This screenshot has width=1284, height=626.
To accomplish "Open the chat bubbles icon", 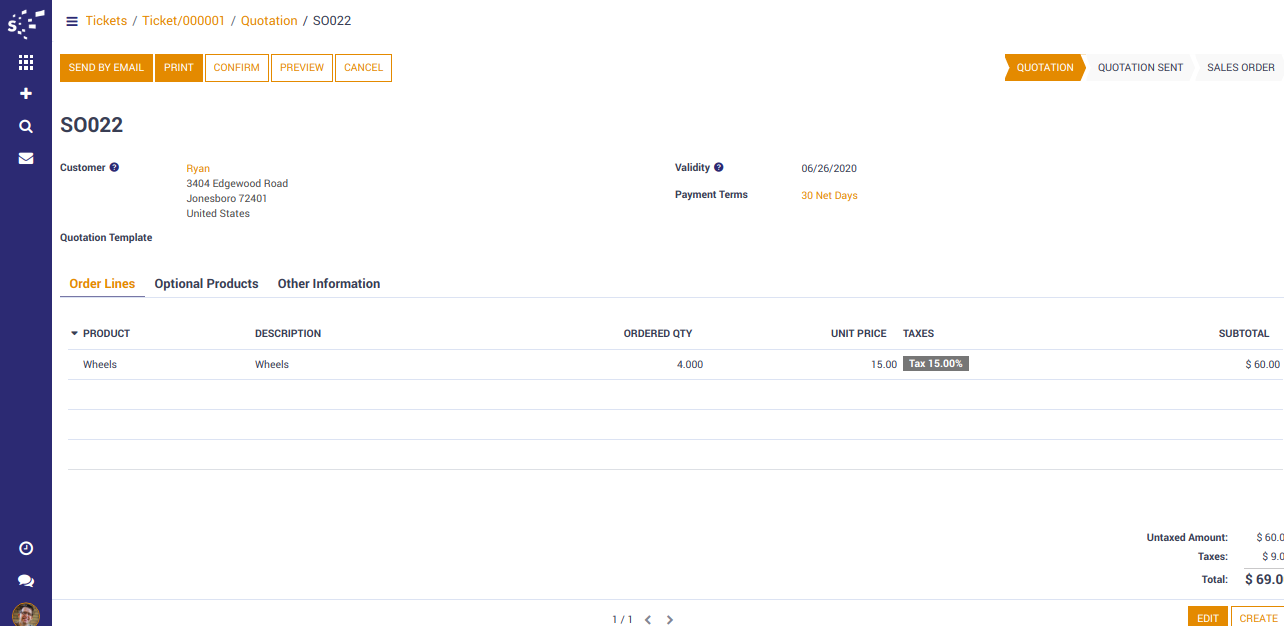I will (26, 581).
